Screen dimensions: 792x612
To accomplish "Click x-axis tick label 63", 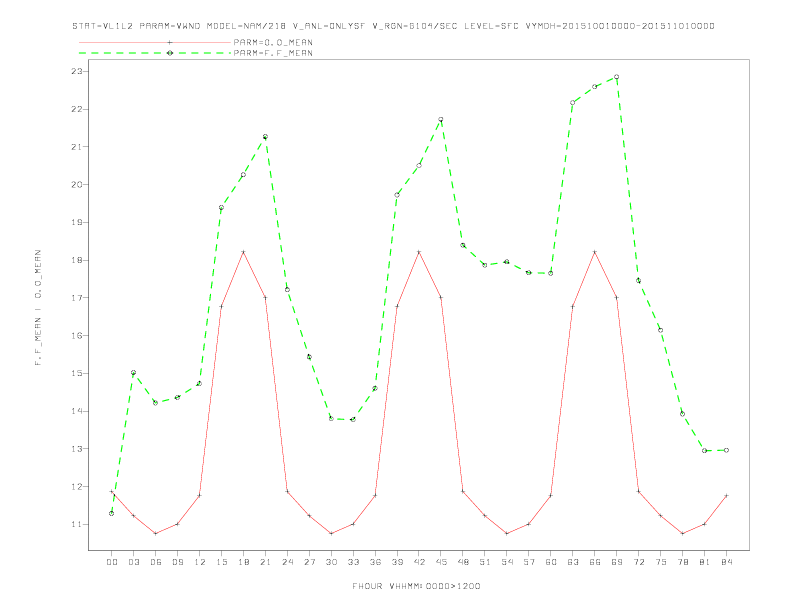I will [573, 562].
